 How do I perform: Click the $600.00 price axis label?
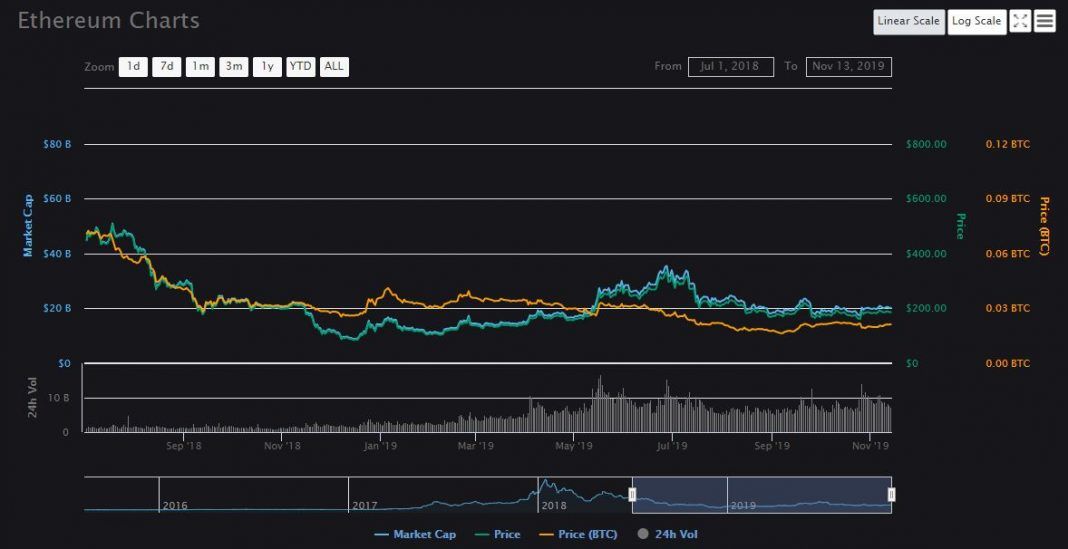(926, 199)
